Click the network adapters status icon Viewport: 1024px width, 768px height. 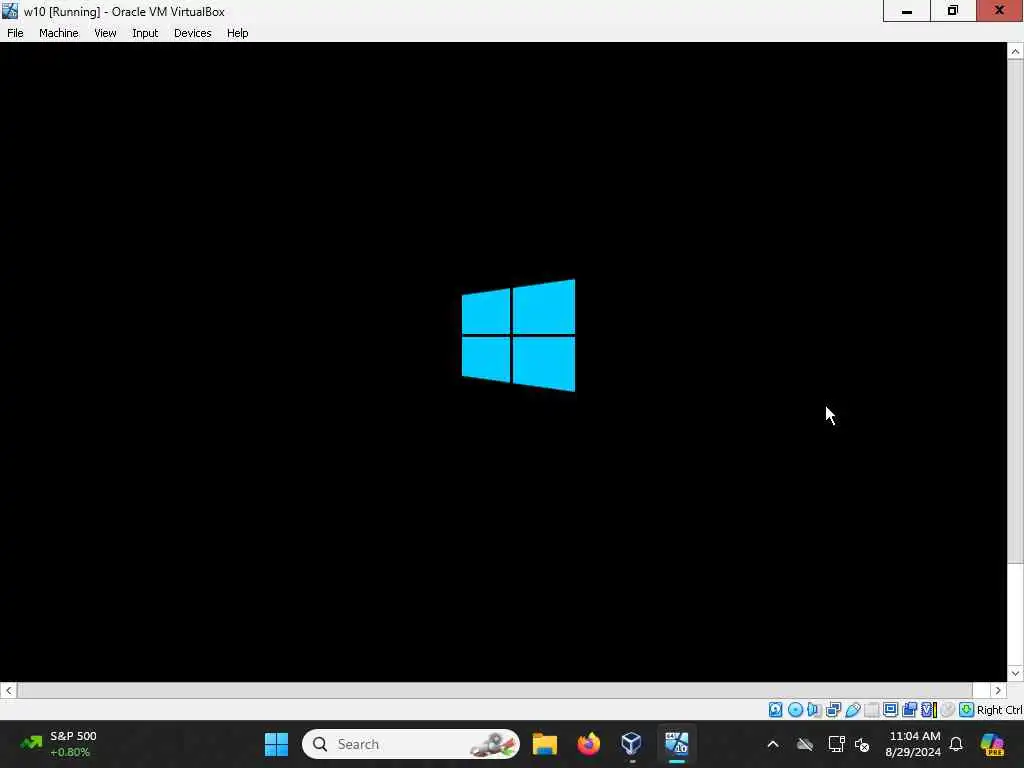pos(833,709)
